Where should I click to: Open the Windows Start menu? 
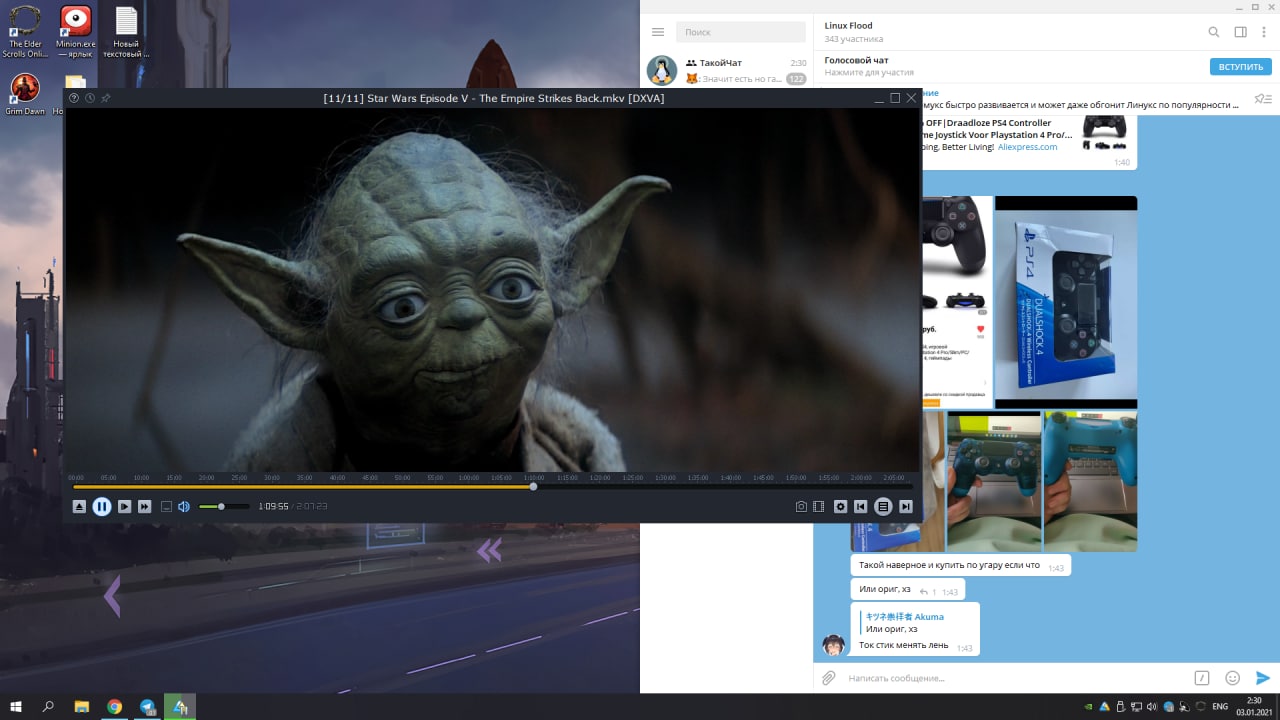pos(16,706)
